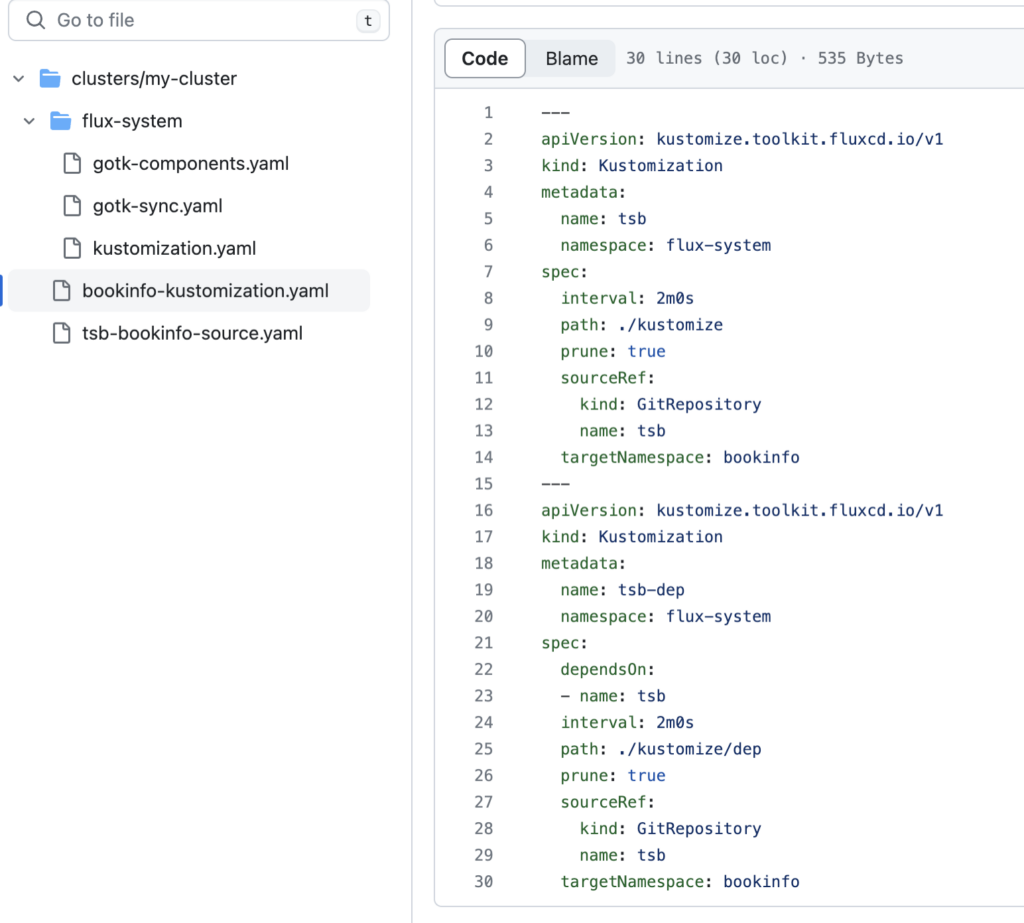Click the tsb-bookinfo-source.yaml file icon
This screenshot has height=923, width=1024.
click(62, 333)
